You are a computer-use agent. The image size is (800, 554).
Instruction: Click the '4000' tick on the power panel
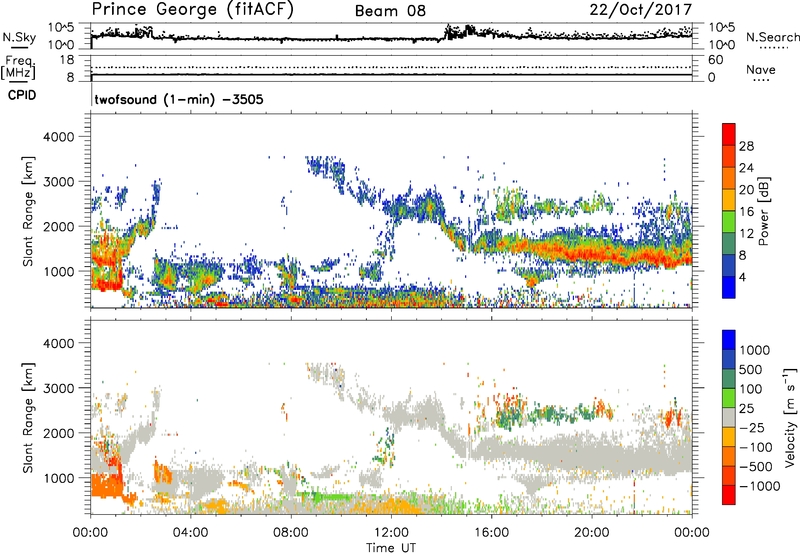coord(58,137)
